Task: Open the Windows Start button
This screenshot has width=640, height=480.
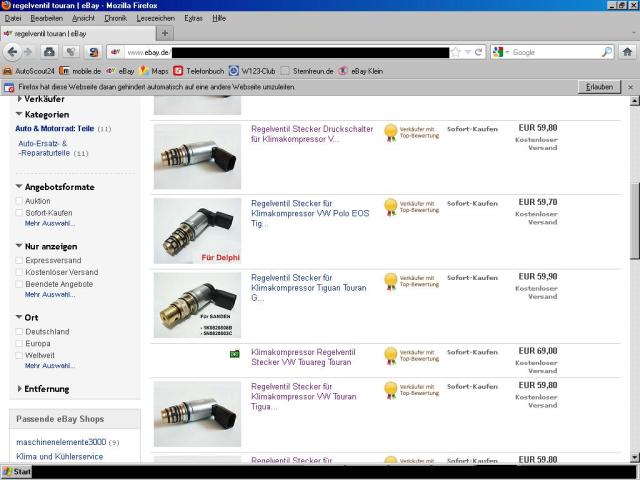Action: (x=17, y=472)
